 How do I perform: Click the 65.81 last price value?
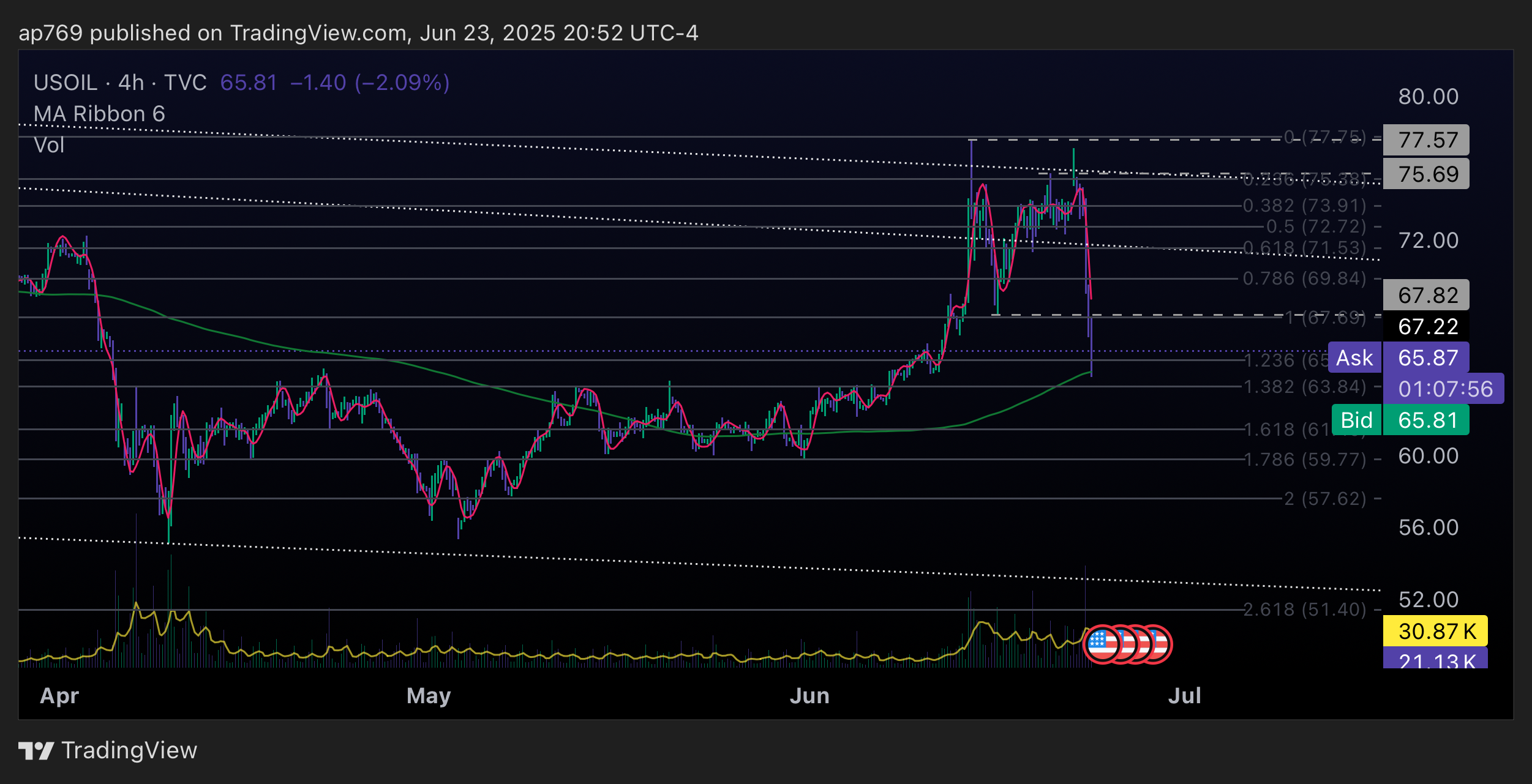pos(249,83)
